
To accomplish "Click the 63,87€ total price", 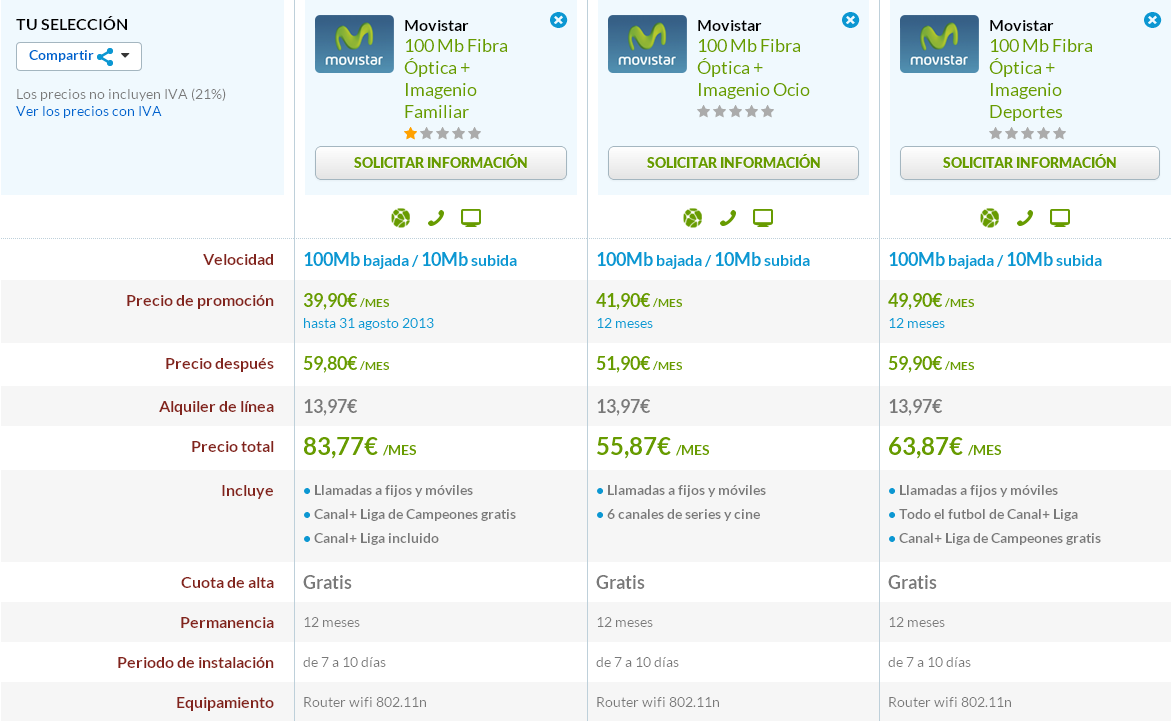I will click(945, 447).
